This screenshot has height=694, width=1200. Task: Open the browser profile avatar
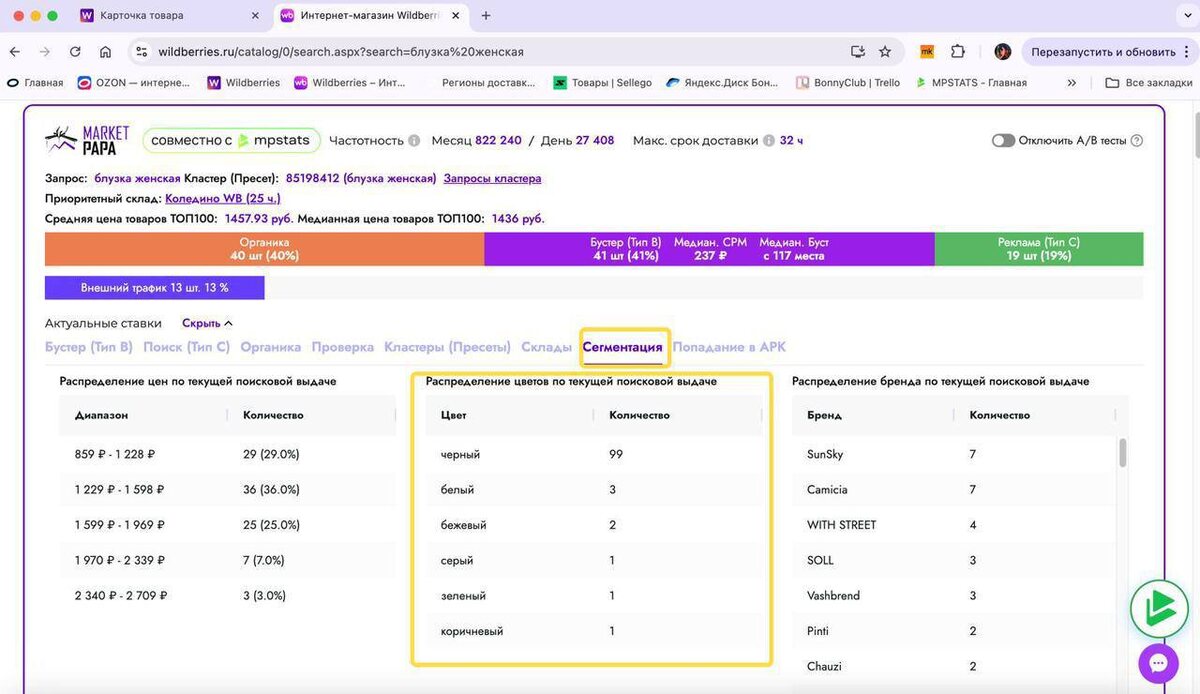[1002, 52]
